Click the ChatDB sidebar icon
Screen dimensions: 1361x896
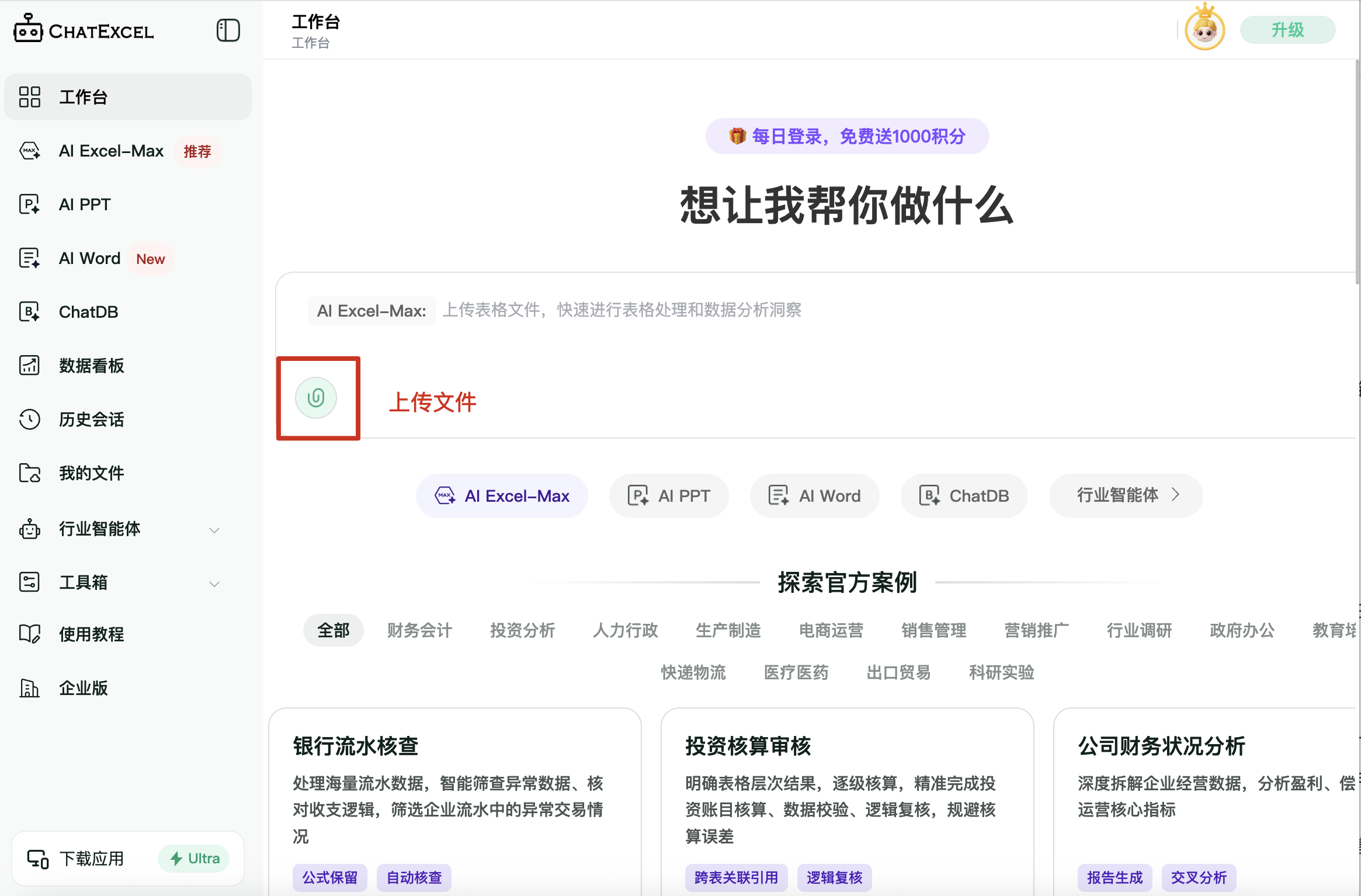tap(29, 312)
